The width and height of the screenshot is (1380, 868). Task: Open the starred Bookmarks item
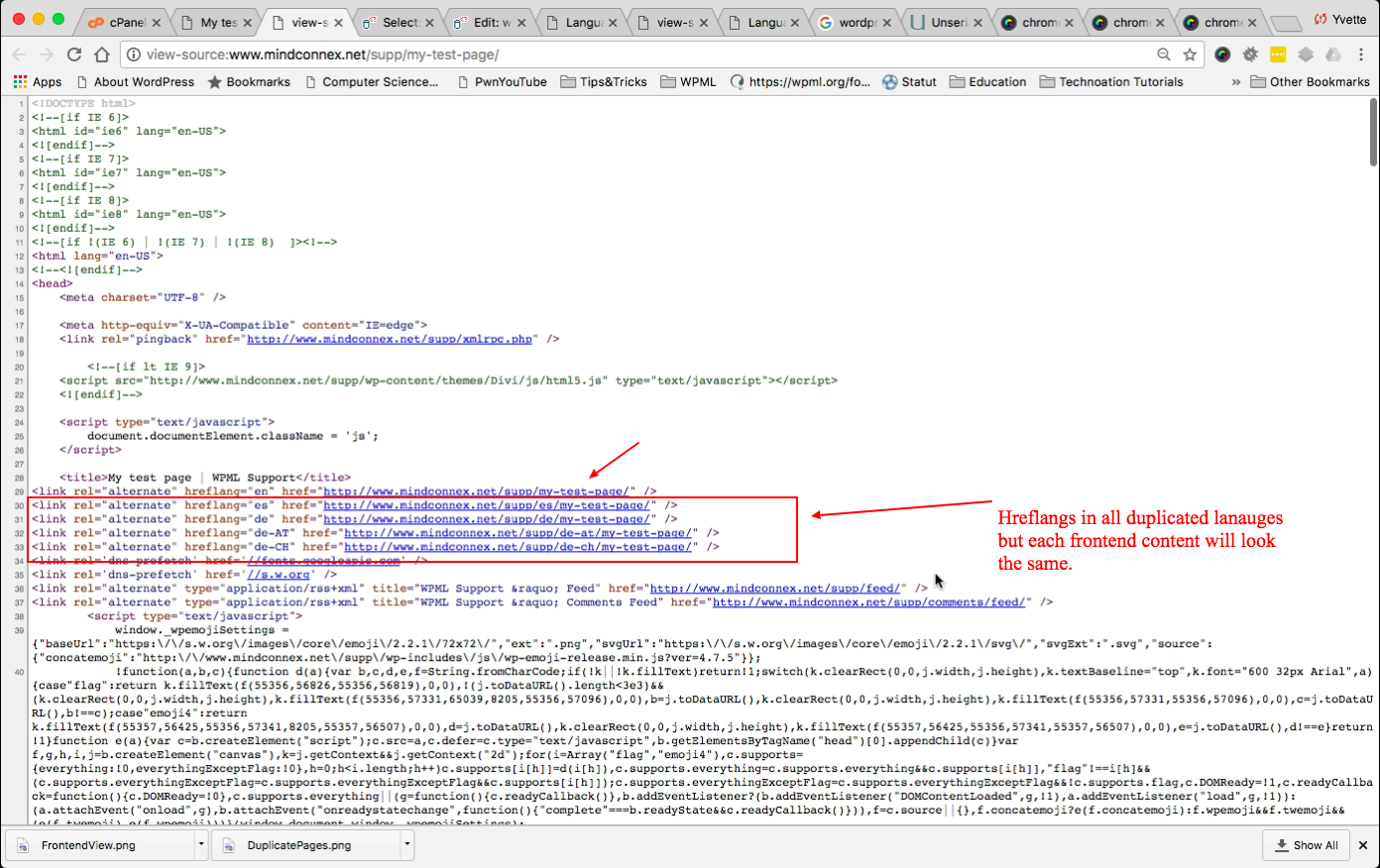pos(249,82)
